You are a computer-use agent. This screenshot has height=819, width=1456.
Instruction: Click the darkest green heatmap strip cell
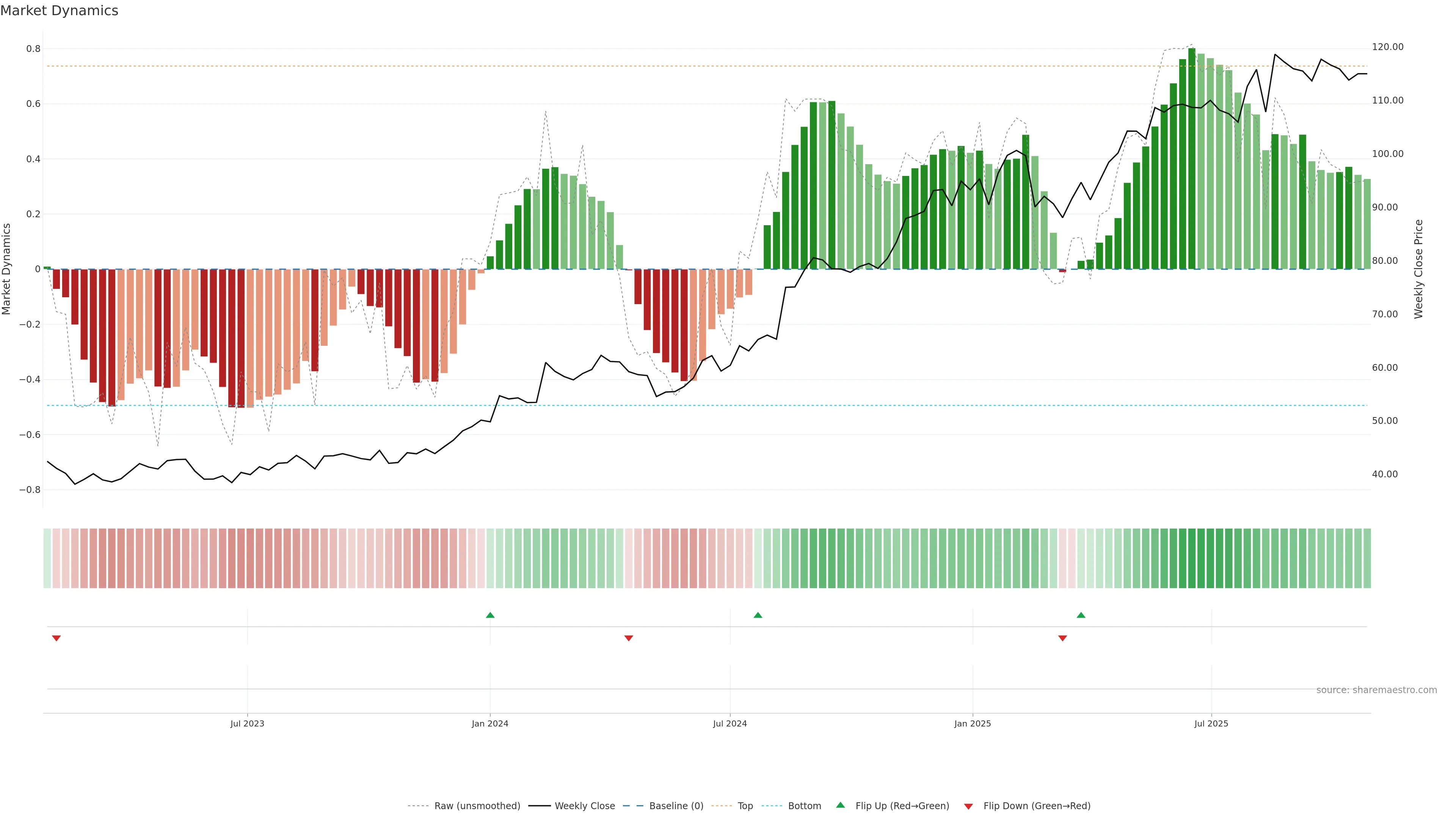(x=1191, y=559)
